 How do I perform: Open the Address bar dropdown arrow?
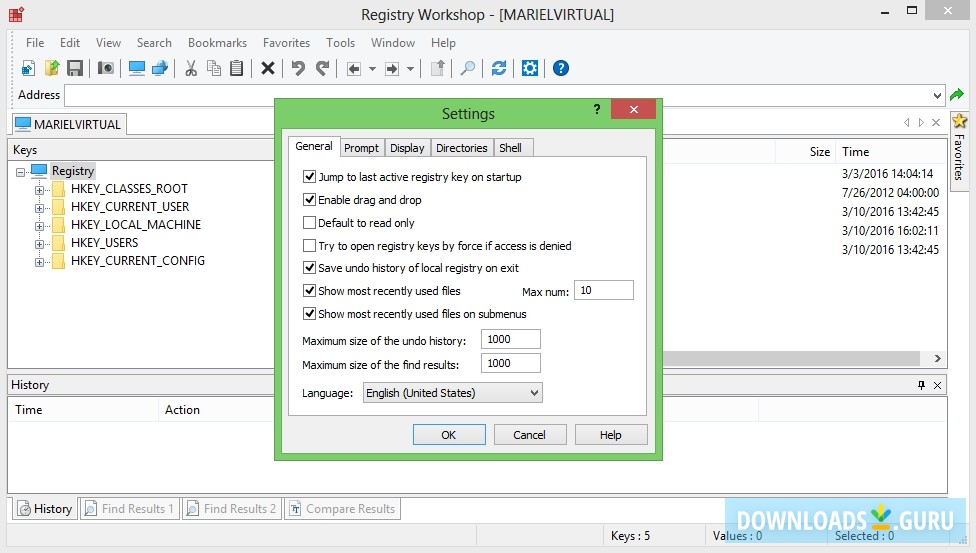pos(937,95)
